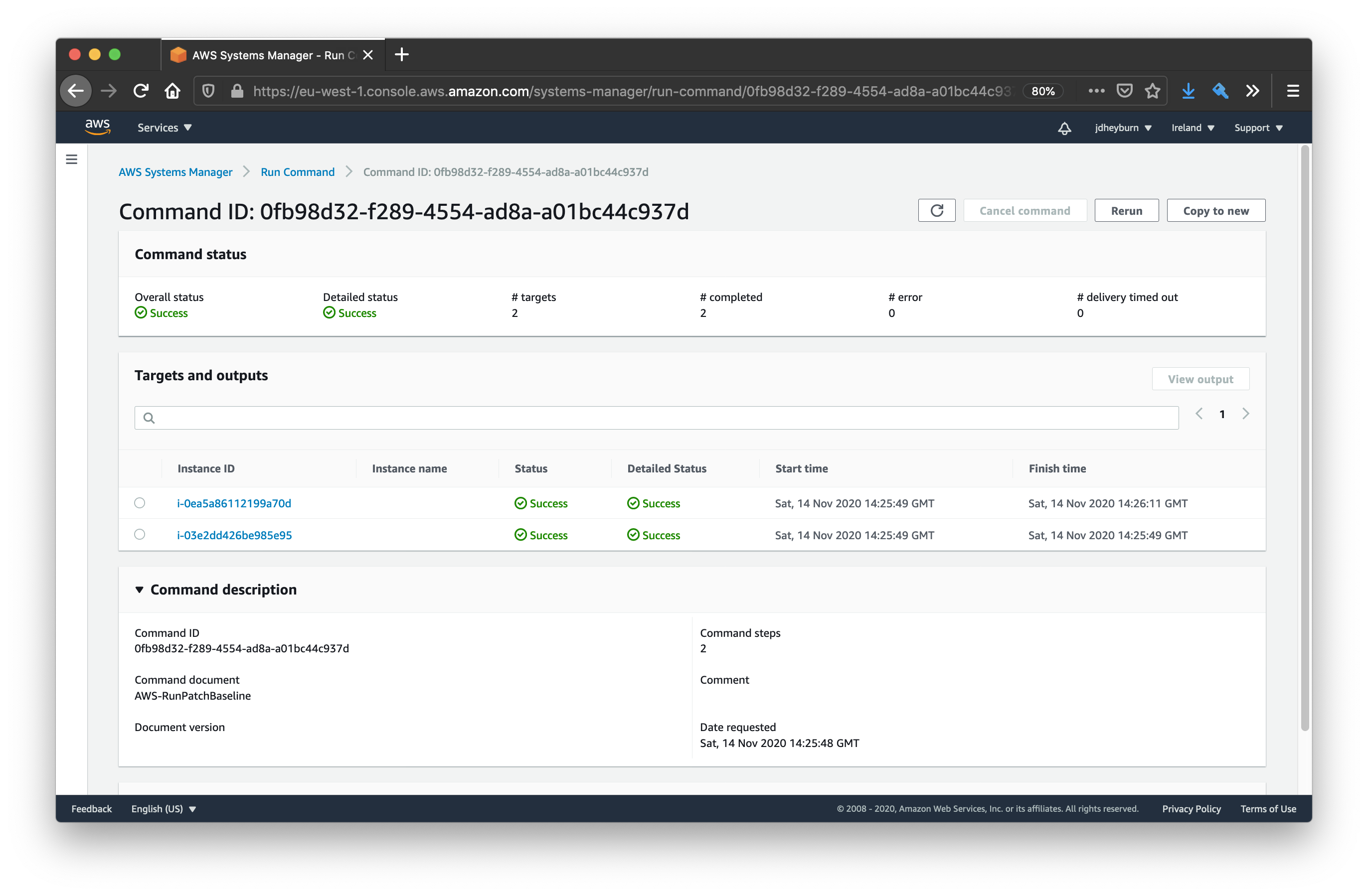The width and height of the screenshot is (1368, 896).
Task: Open the browser home page icon
Action: point(172,91)
